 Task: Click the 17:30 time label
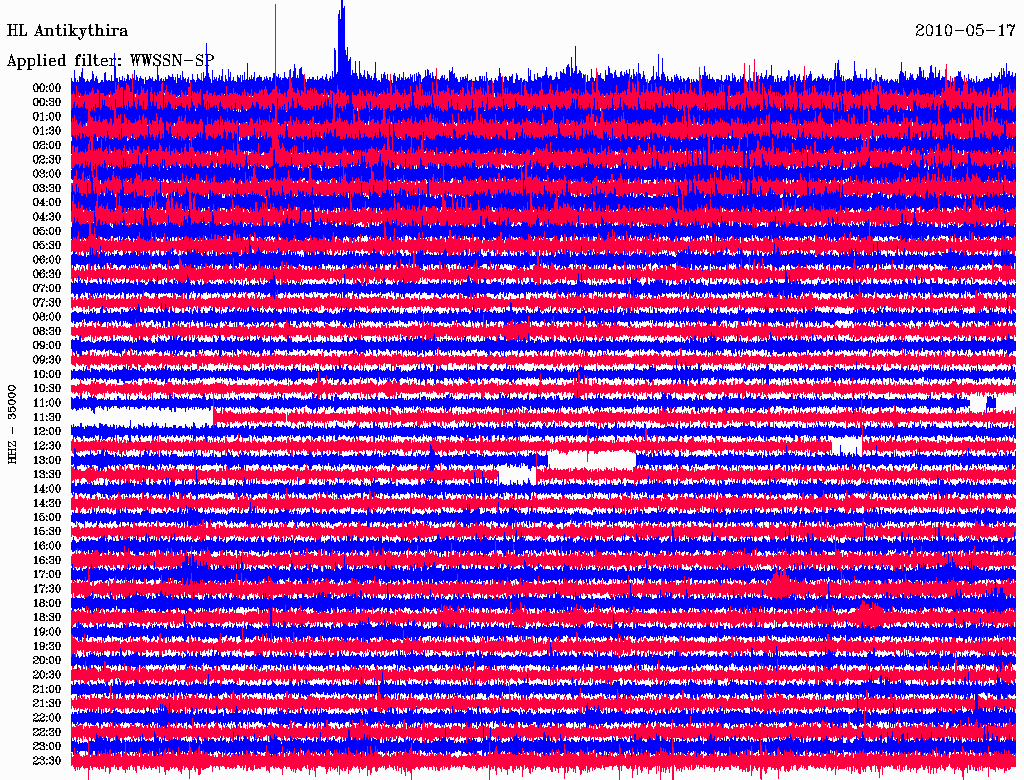pos(47,589)
